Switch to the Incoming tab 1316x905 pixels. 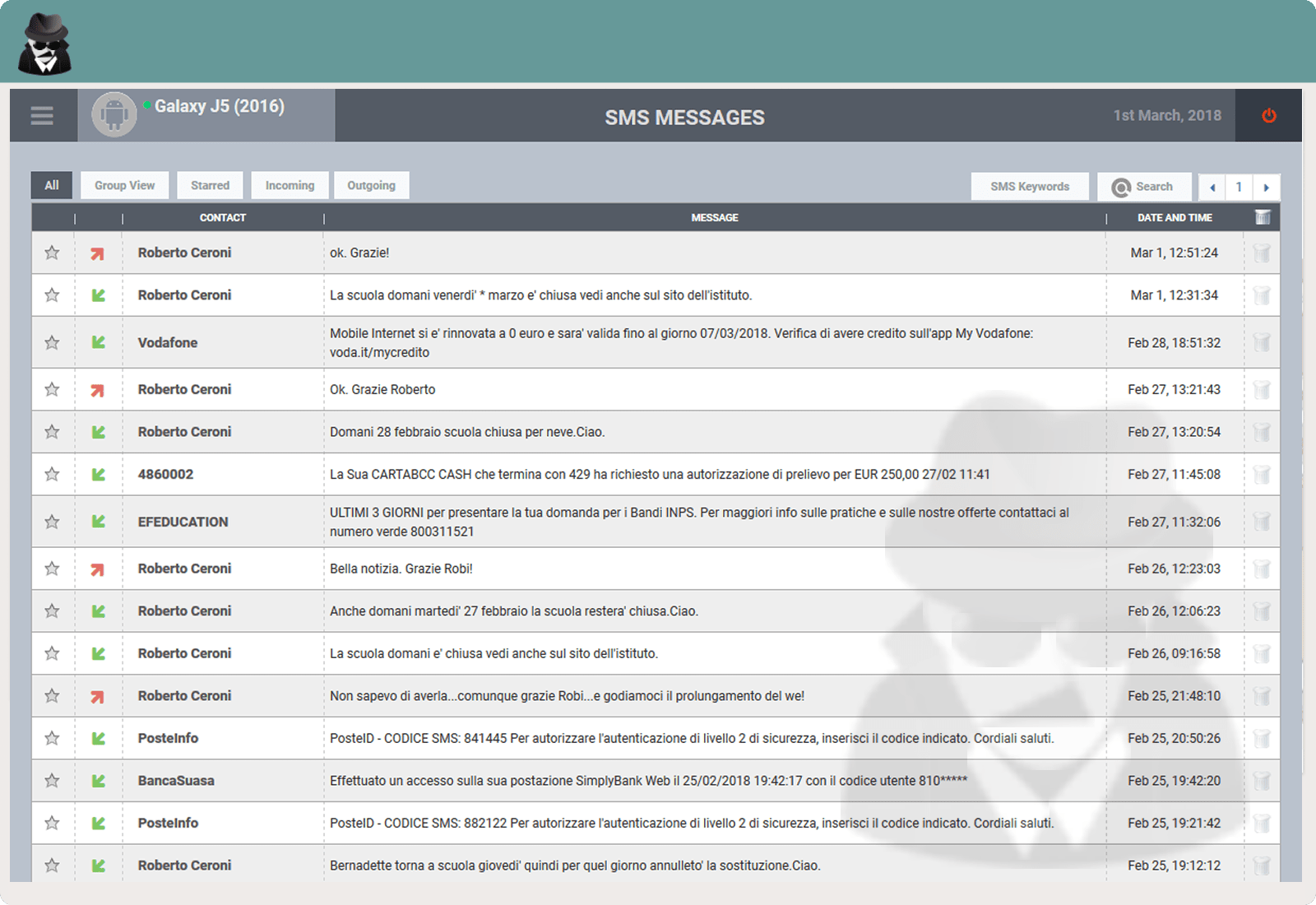[290, 186]
